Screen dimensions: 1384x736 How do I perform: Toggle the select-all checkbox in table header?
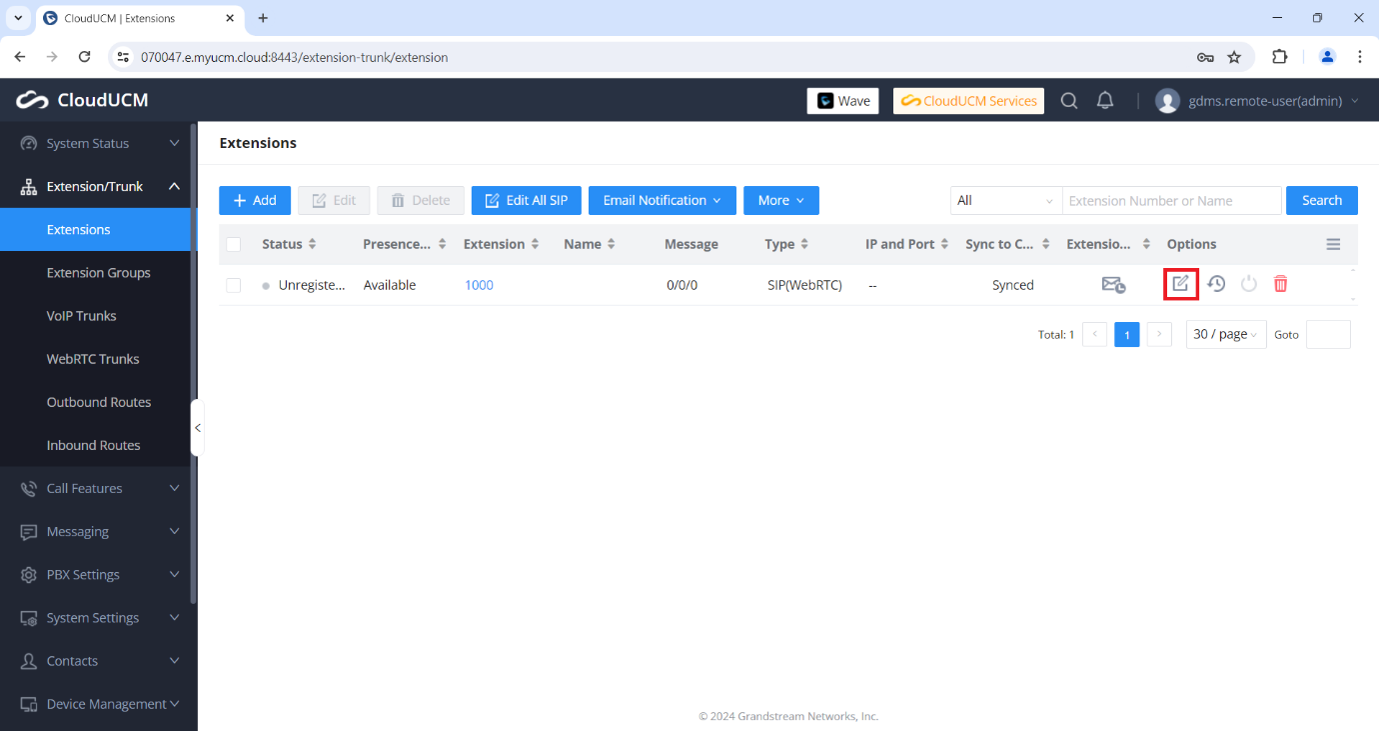click(x=234, y=244)
